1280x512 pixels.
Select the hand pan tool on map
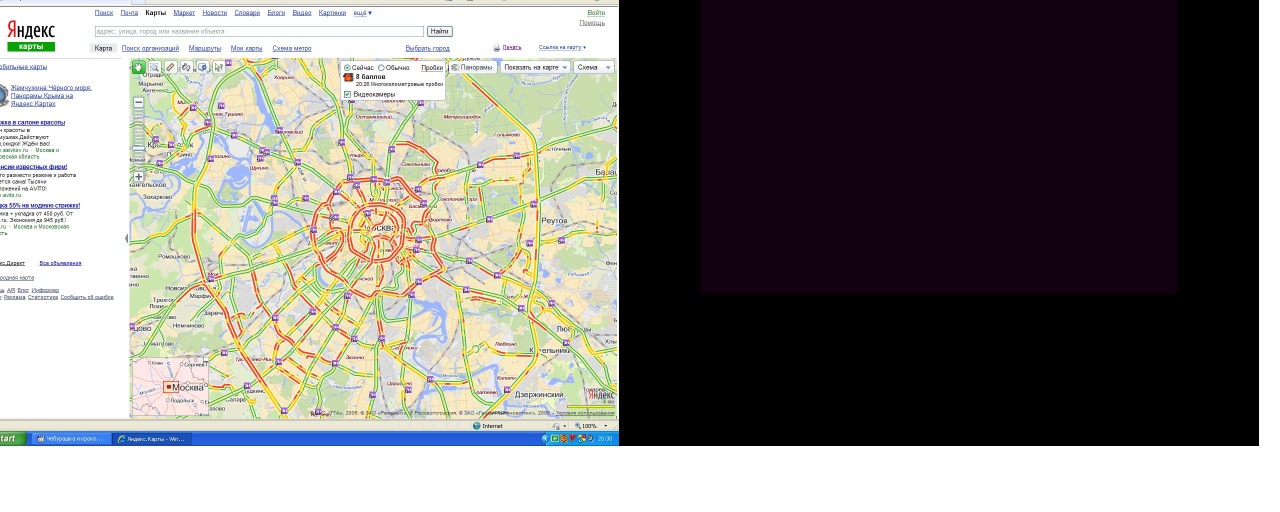tap(139, 68)
